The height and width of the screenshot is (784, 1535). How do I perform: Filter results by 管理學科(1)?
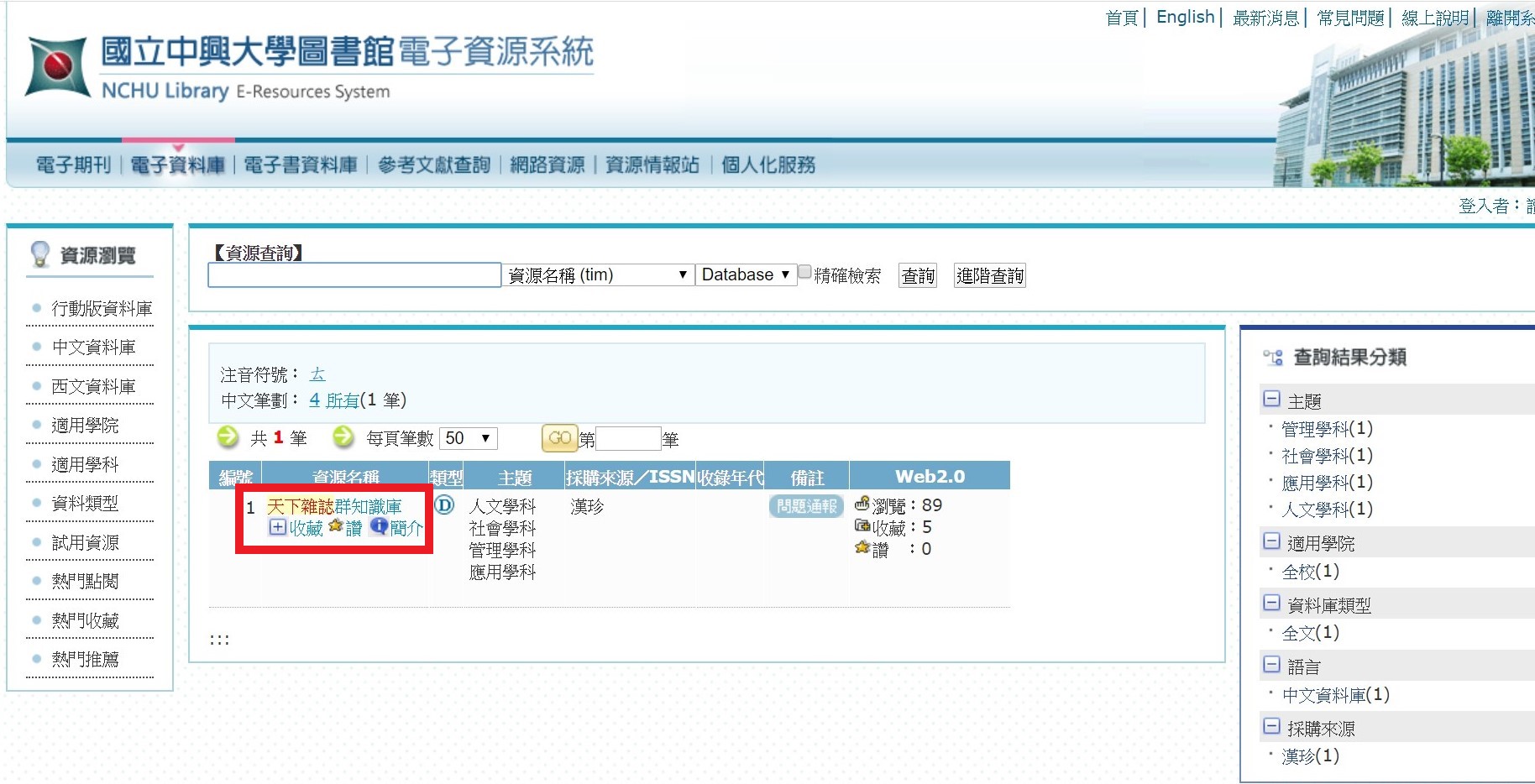click(x=1327, y=429)
